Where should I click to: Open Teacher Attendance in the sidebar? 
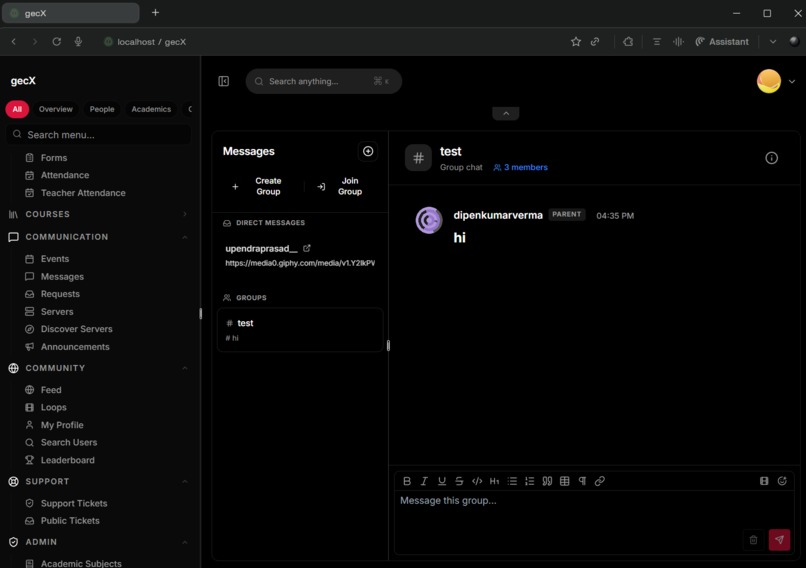pos(83,193)
